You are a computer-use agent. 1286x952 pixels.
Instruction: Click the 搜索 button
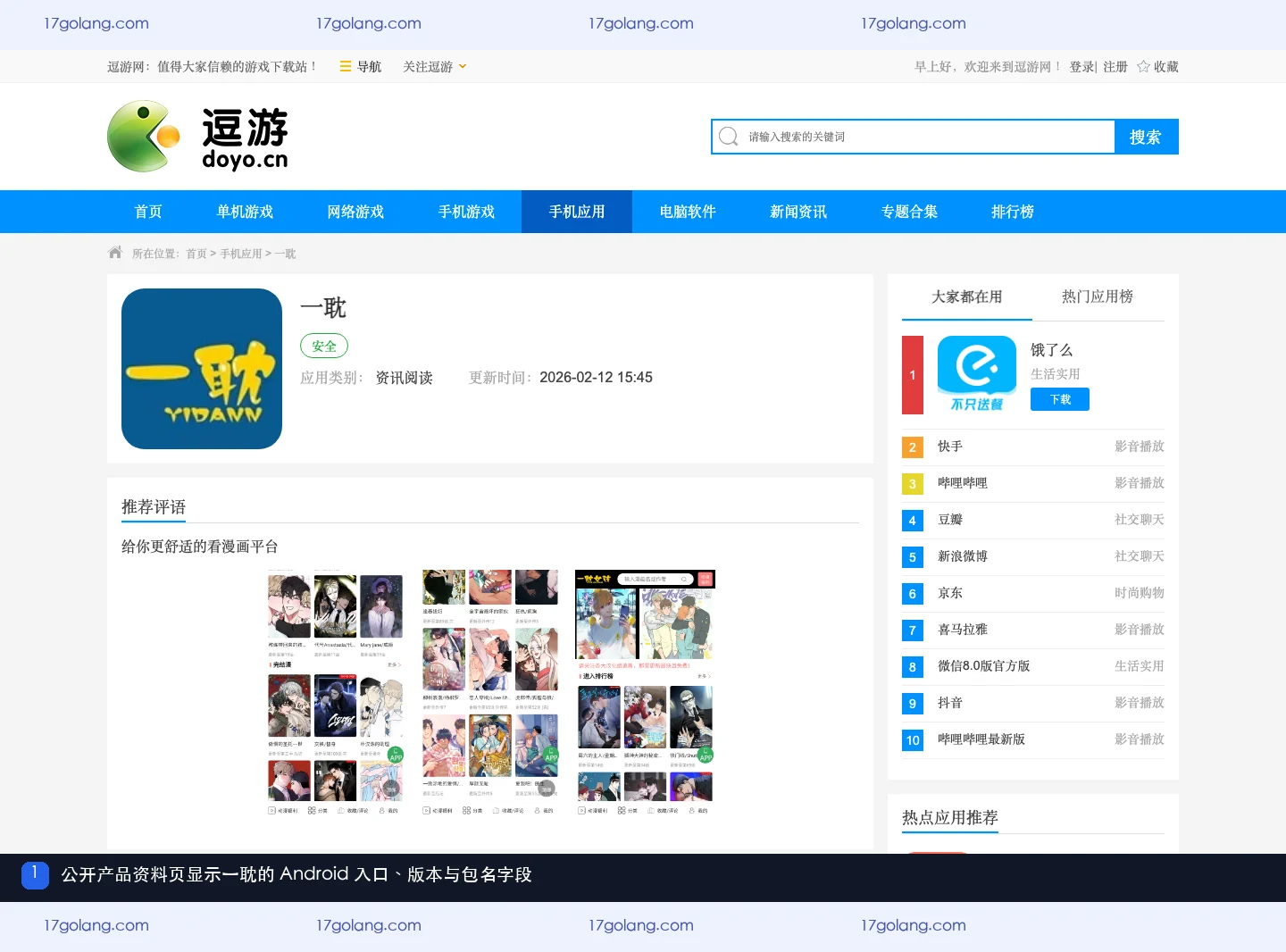coord(1146,137)
